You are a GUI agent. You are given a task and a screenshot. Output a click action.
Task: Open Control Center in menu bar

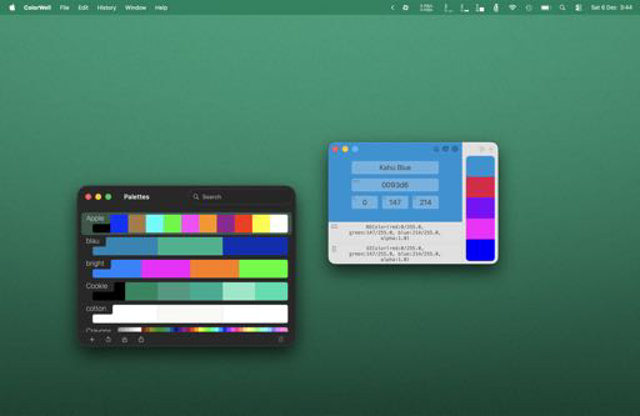pos(578,7)
